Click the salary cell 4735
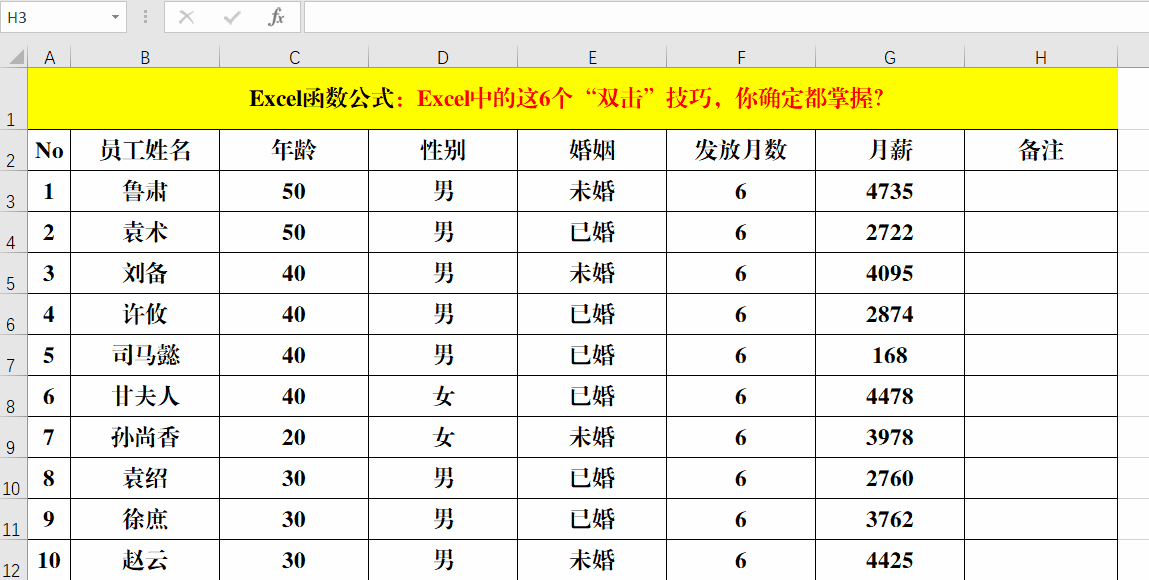This screenshot has width=1149, height=580. coord(890,192)
